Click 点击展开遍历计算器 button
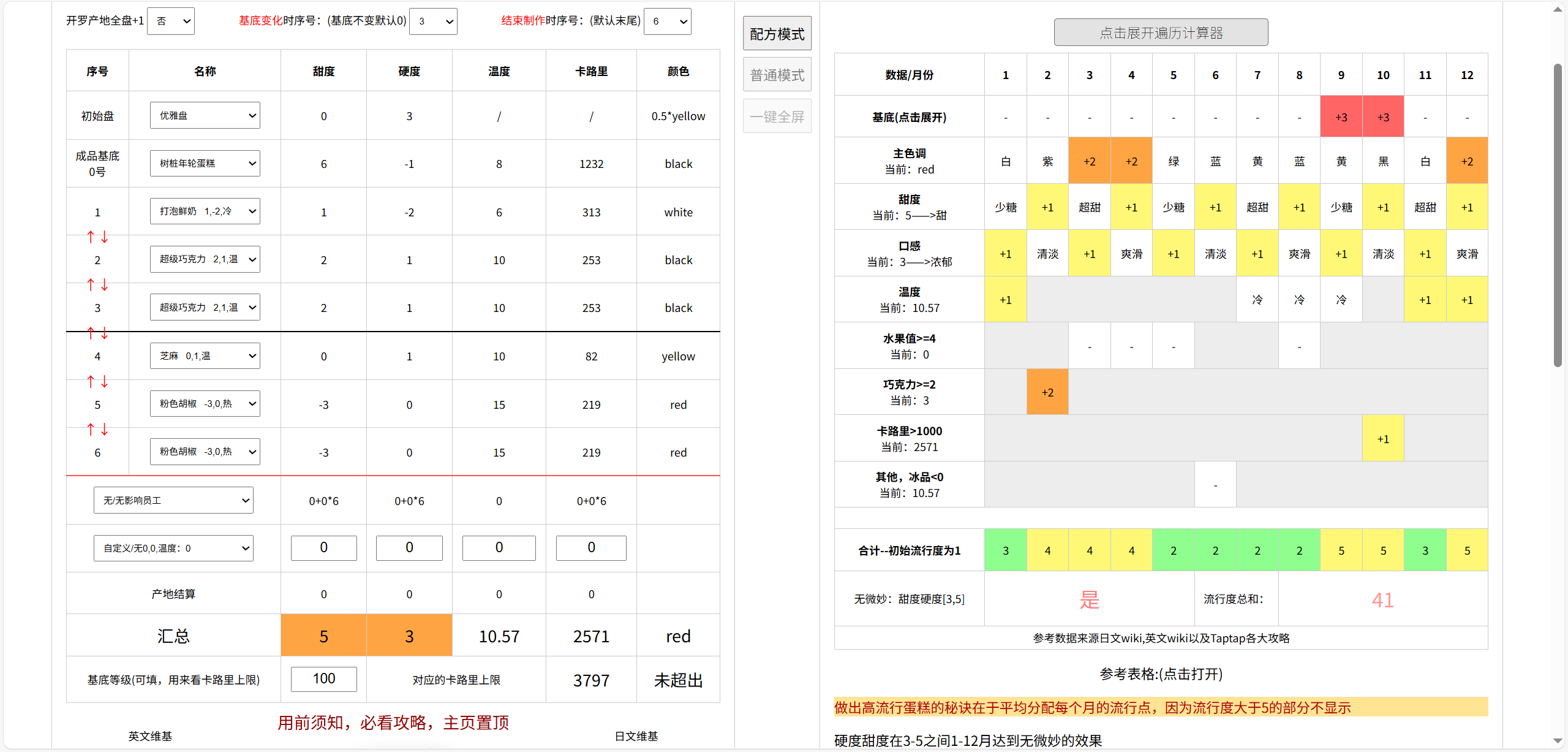This screenshot has width=1568, height=752. pos(1161,32)
